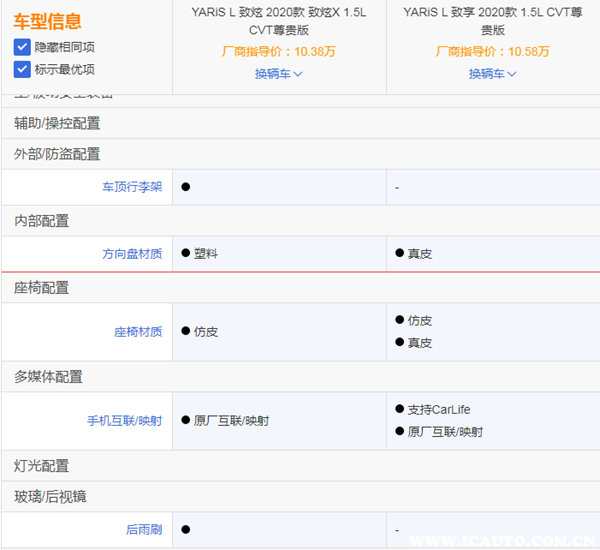
Task: Select the 座椅配置 section header
Action: pos(41,287)
